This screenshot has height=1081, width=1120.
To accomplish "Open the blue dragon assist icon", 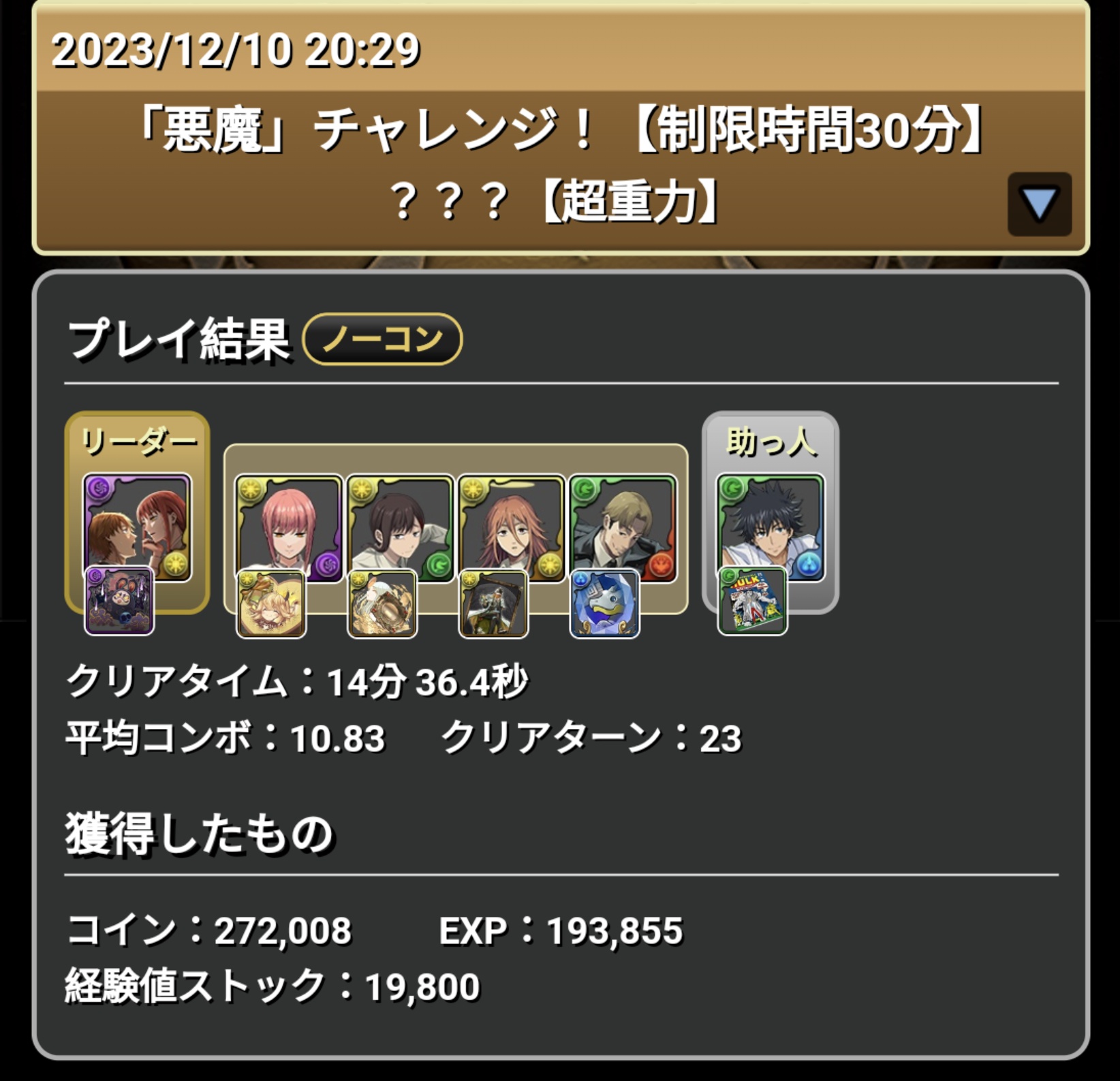I will pyautogui.click(x=605, y=604).
